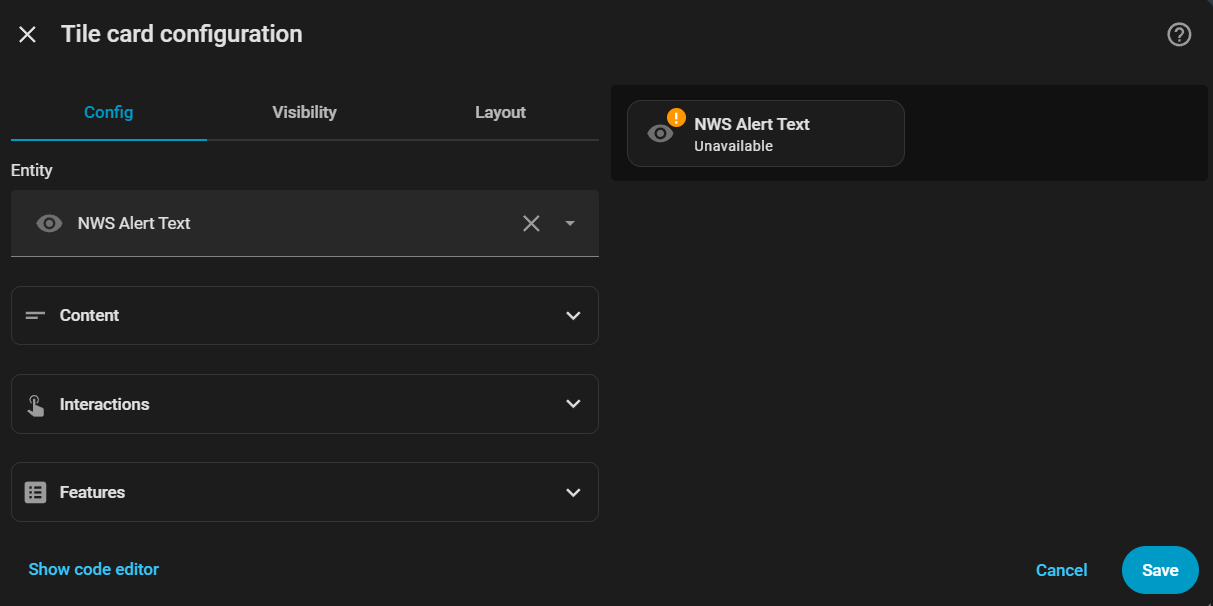This screenshot has width=1213, height=606.
Task: Open the help question mark icon
Action: pyautogui.click(x=1179, y=35)
